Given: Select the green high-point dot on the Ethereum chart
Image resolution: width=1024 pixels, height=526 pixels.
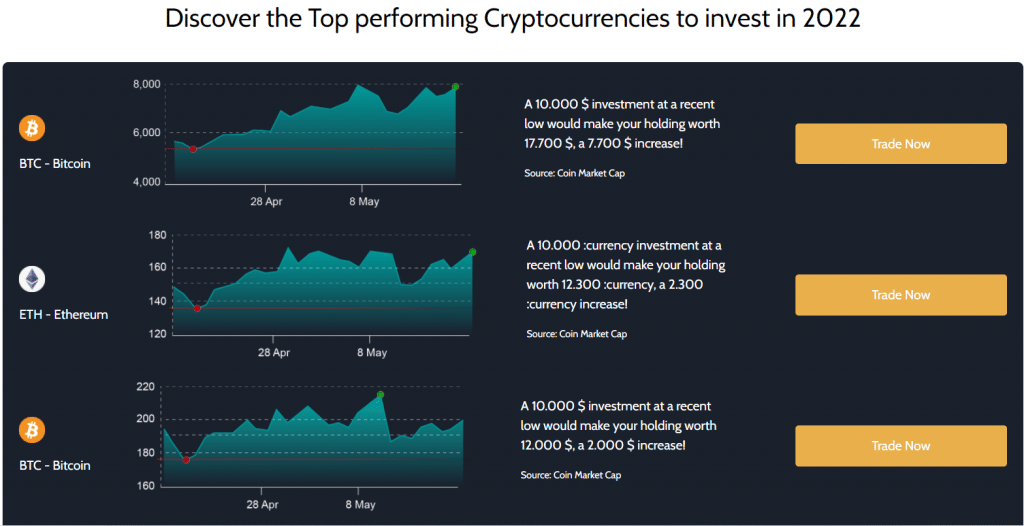Looking at the screenshot, I should click(x=472, y=252).
